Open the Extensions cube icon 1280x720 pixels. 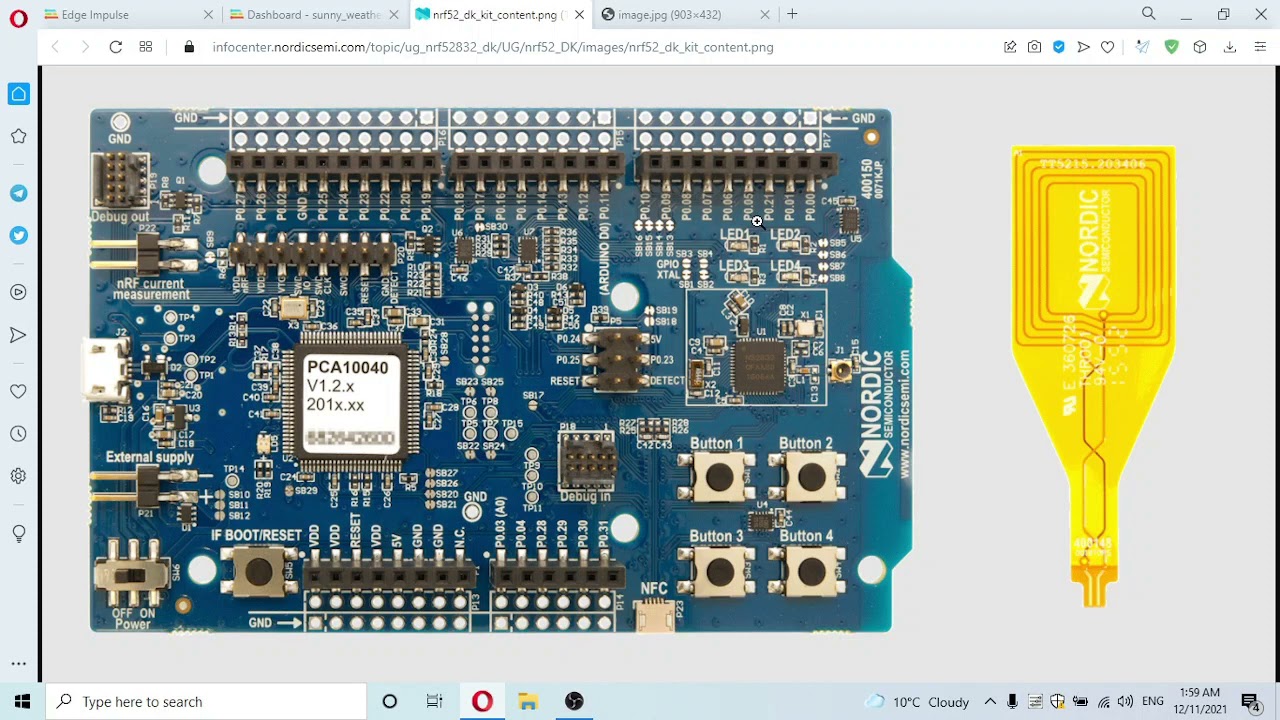pos(1200,47)
